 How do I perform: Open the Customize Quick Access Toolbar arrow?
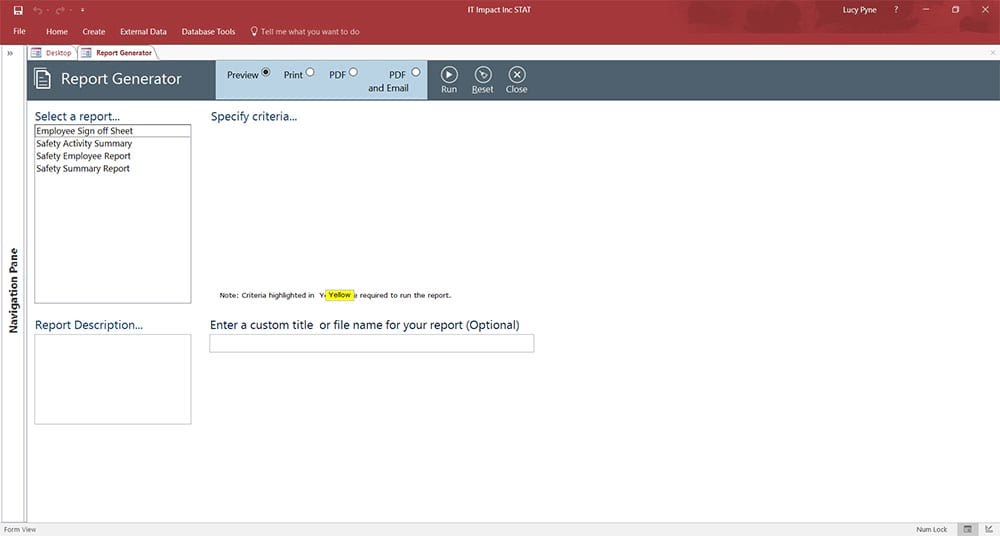pos(83,10)
